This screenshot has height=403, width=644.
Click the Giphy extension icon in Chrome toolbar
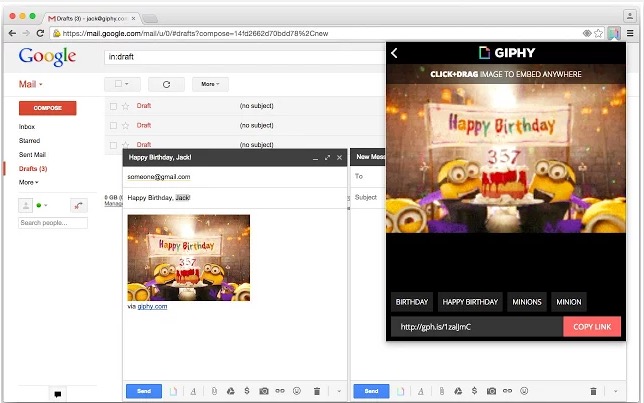[614, 33]
